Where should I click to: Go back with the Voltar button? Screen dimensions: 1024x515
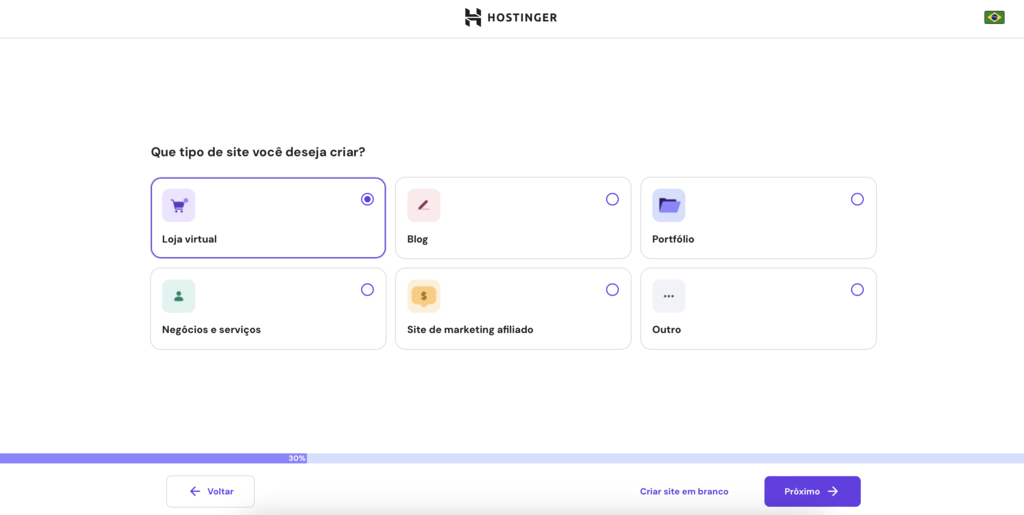coord(210,492)
